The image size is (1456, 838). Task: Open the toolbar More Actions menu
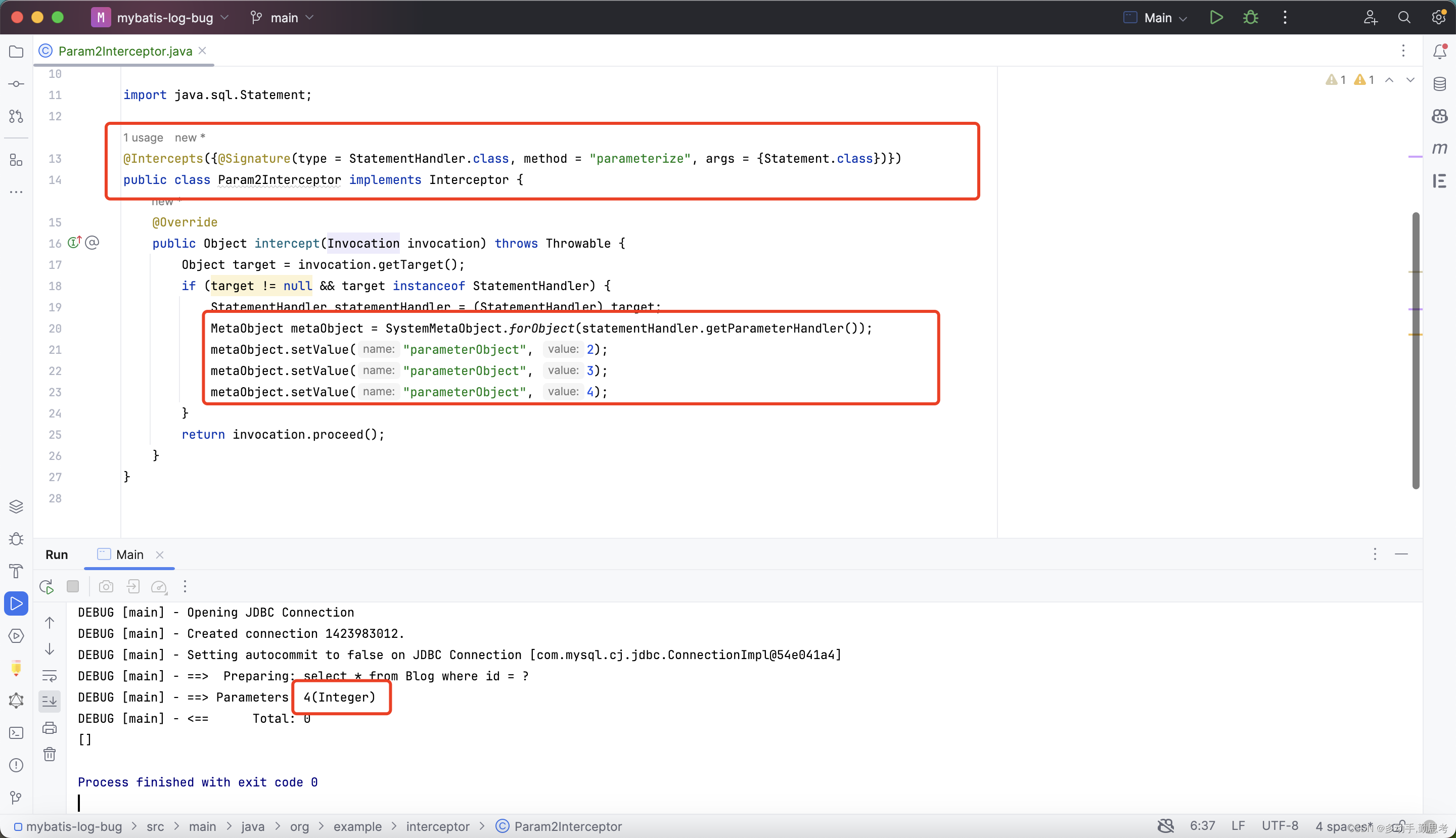pyautogui.click(x=1285, y=17)
